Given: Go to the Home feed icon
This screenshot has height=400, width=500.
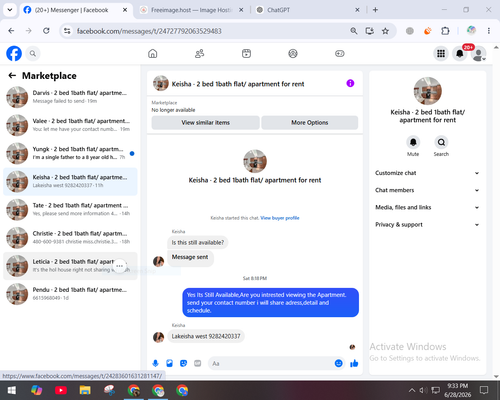Looking at the screenshot, I should 153,53.
